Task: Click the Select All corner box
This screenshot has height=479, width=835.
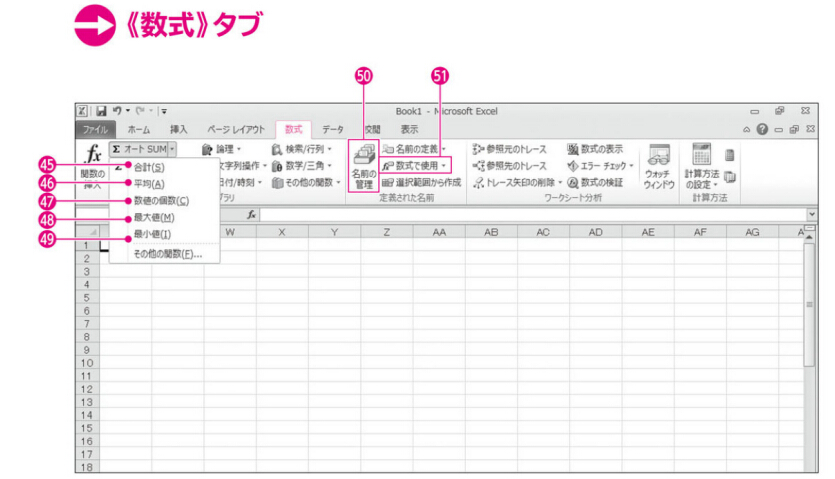Action: pos(88,232)
